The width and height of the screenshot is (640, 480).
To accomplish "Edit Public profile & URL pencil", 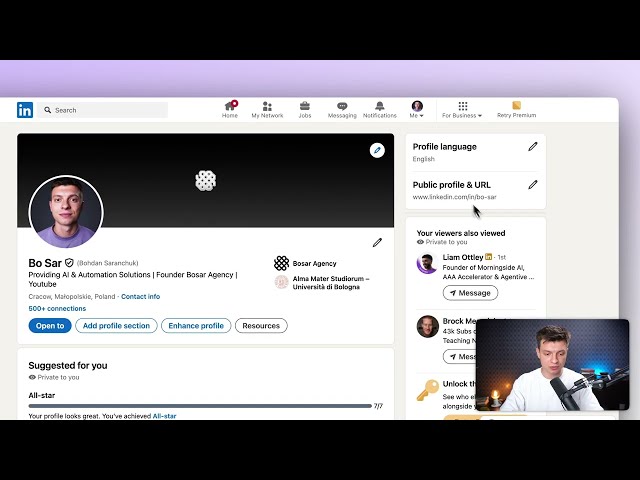I will pyautogui.click(x=533, y=185).
